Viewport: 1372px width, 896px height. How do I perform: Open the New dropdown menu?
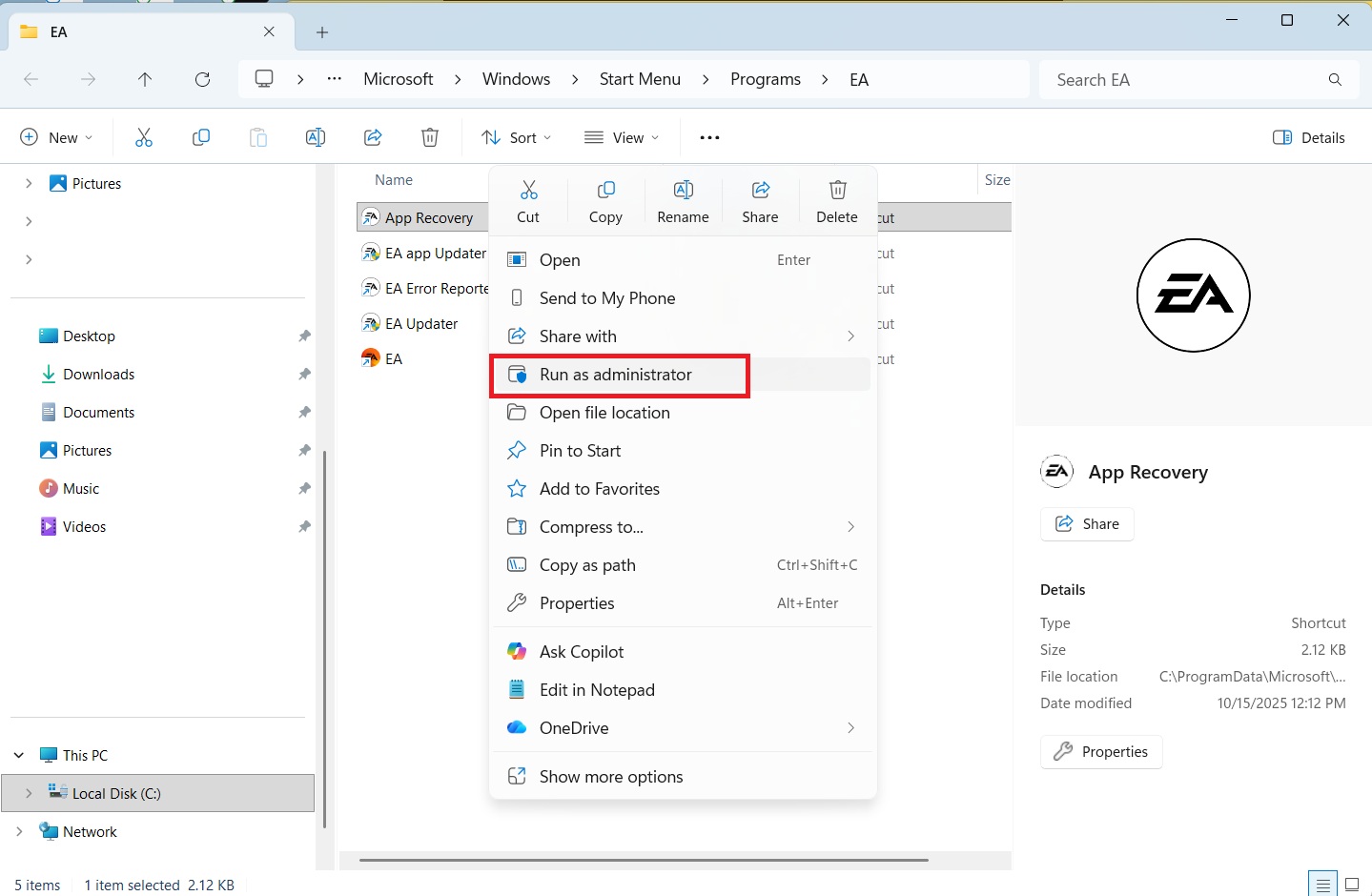(56, 137)
